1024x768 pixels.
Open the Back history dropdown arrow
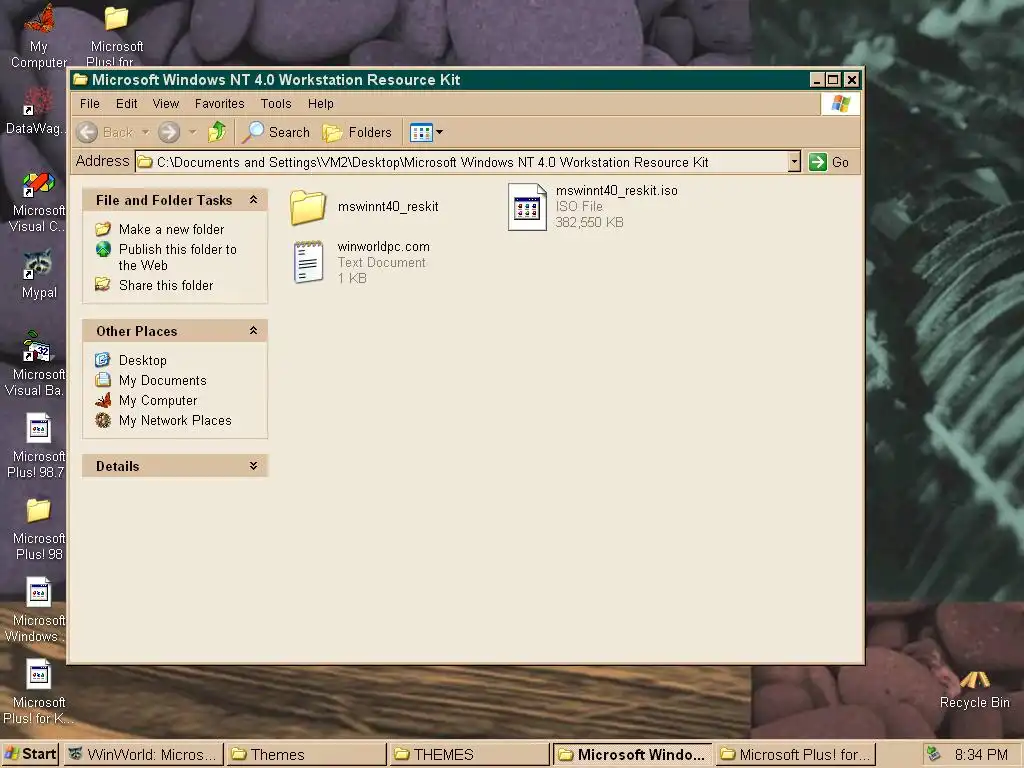click(x=146, y=133)
